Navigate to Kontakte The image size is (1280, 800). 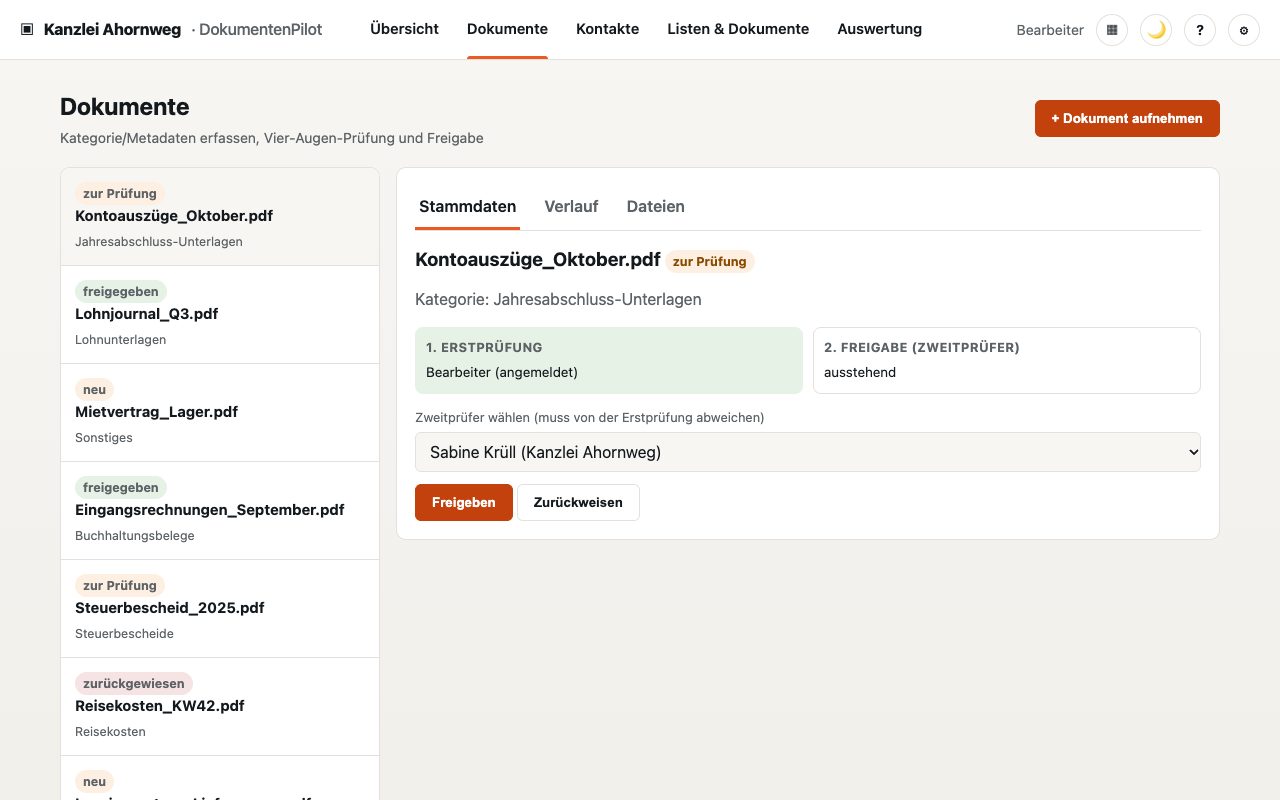(x=607, y=29)
